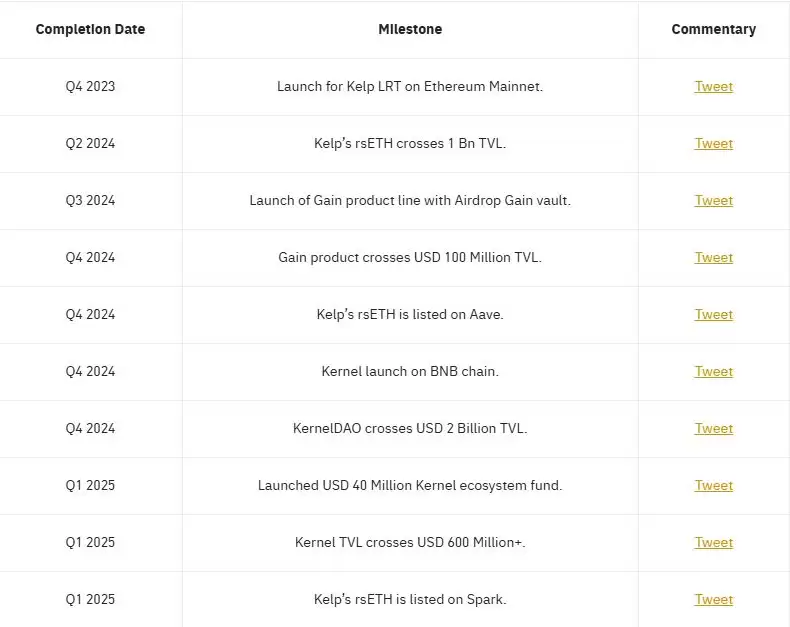This screenshot has width=790, height=627.
Task: Open Tweet for Gain product USD 100 Million TVL
Action: point(713,257)
